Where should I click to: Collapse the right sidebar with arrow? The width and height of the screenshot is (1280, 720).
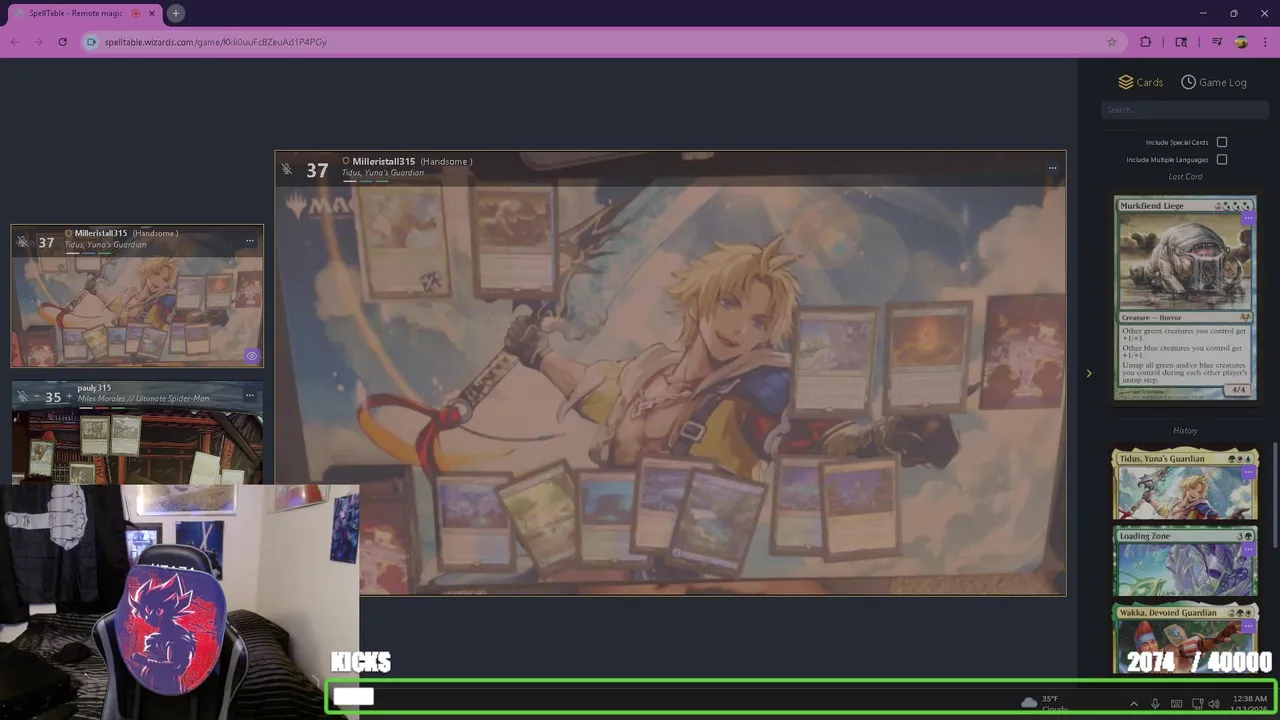[1089, 373]
